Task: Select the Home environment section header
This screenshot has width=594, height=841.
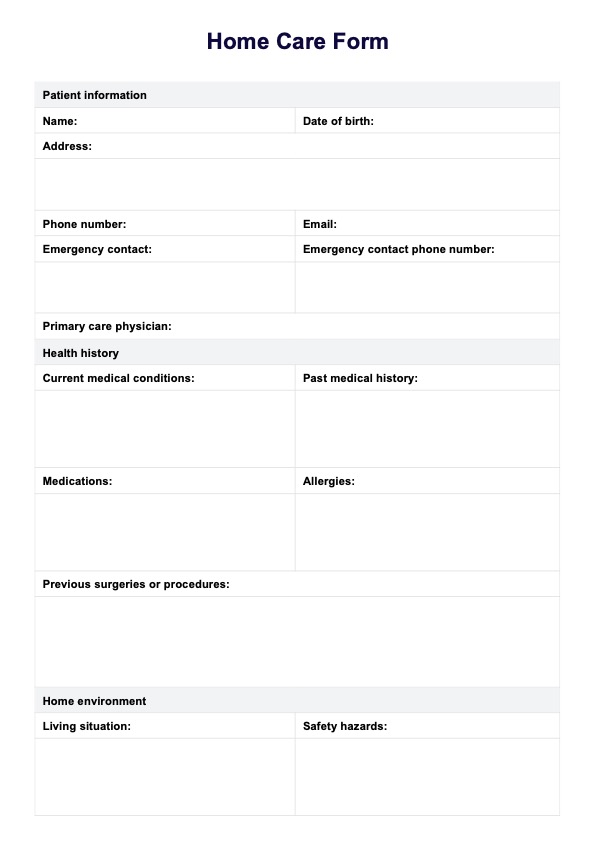Action: click(x=297, y=700)
